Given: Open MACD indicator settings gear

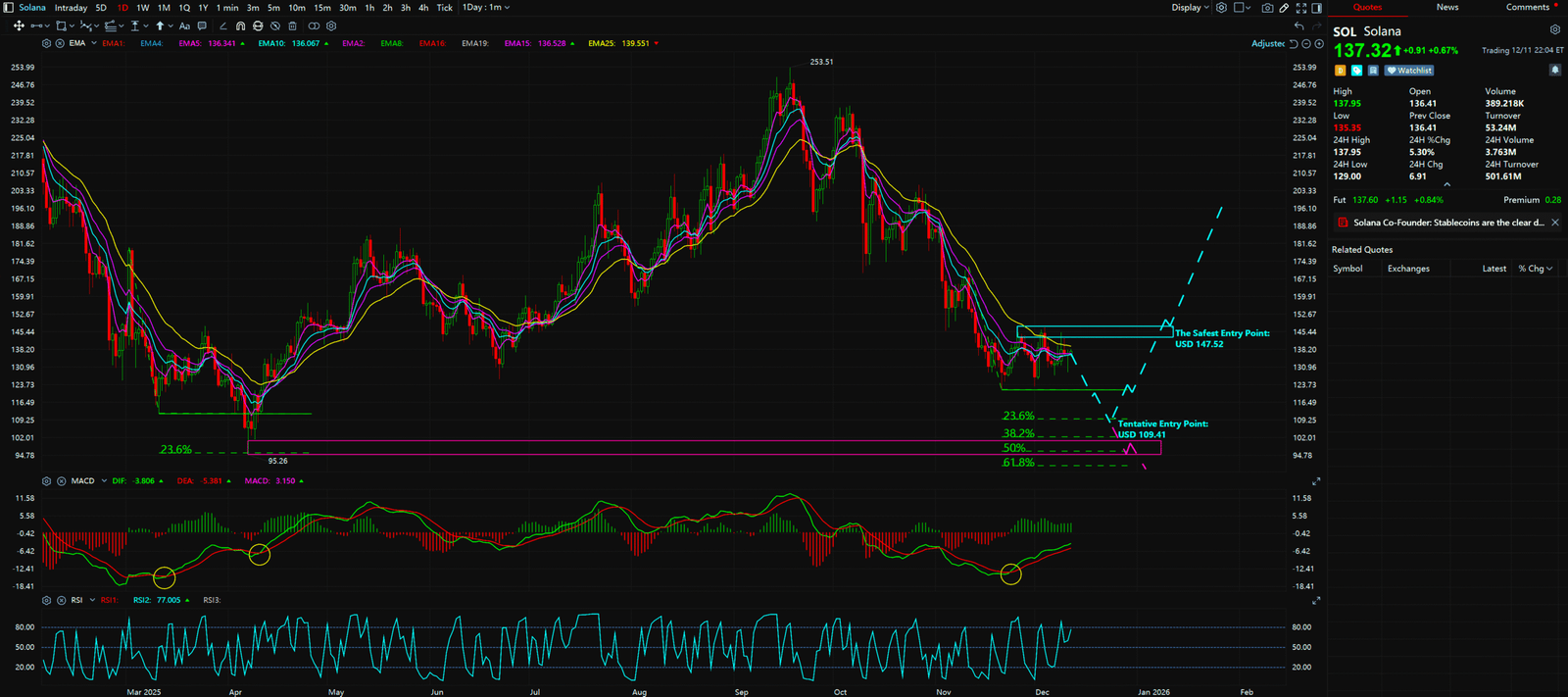Looking at the screenshot, I should [46, 481].
